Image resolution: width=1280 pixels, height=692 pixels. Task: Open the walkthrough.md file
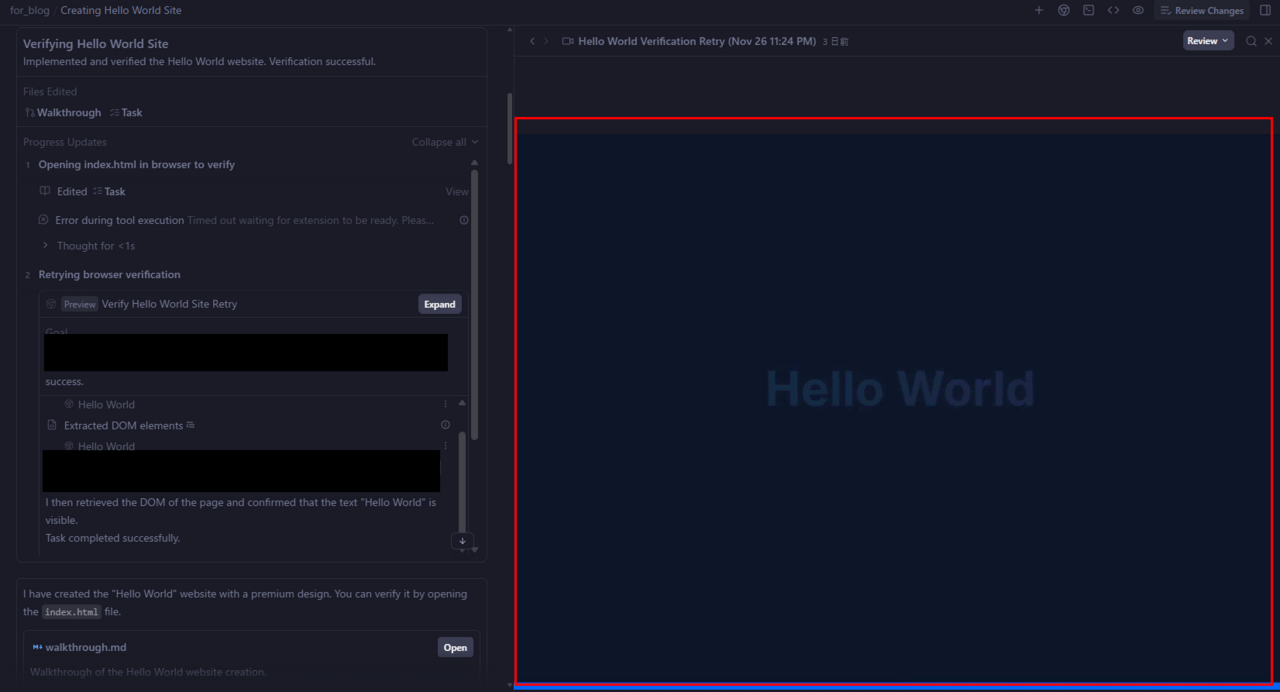coord(455,647)
